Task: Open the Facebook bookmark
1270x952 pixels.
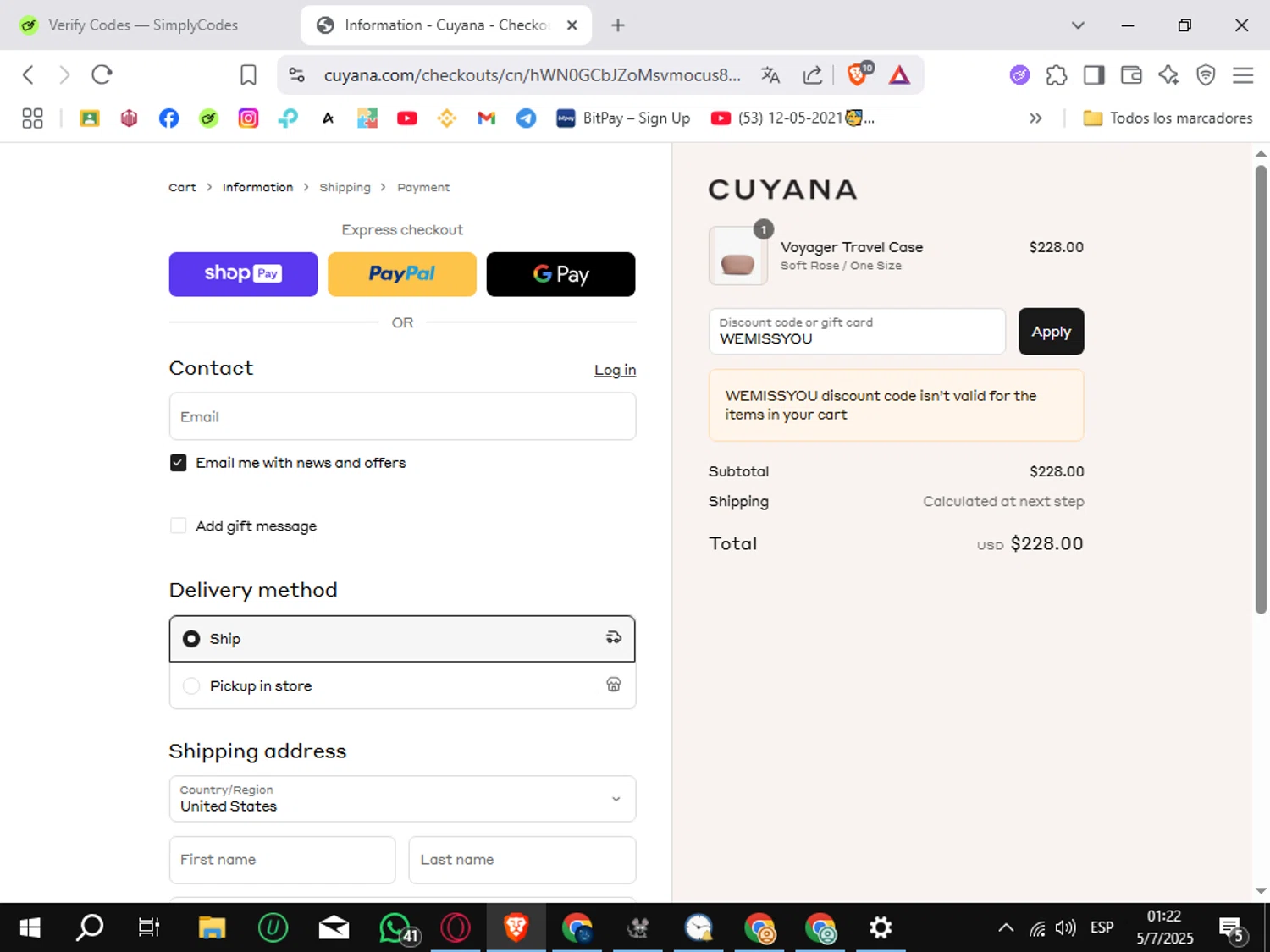Action: point(168,118)
